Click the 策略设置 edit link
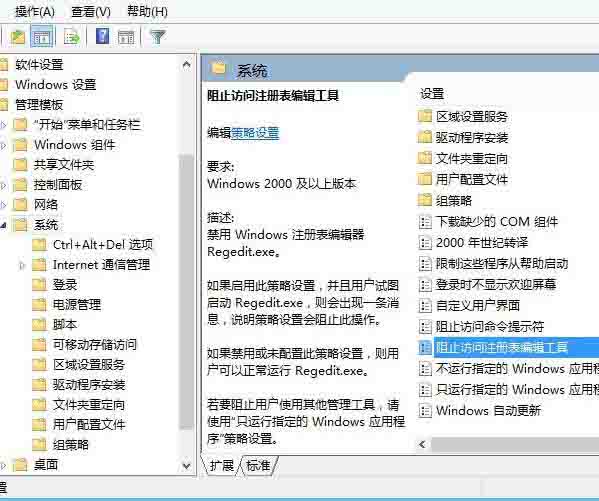The image size is (599, 501). tap(255, 133)
